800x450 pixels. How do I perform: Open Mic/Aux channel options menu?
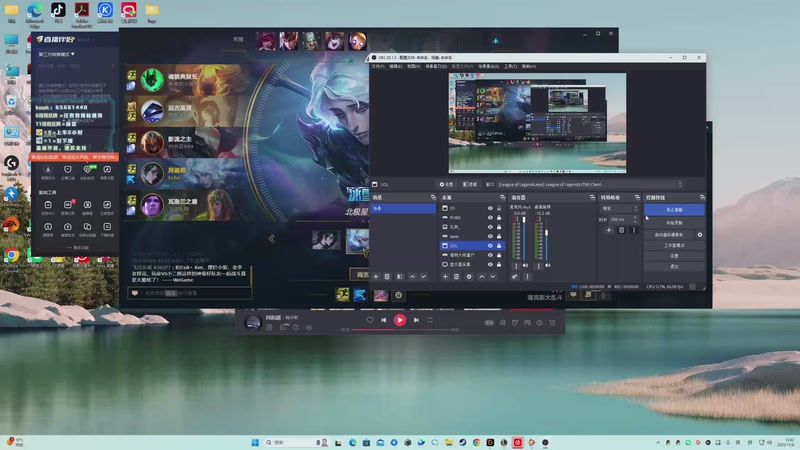[x=516, y=265]
